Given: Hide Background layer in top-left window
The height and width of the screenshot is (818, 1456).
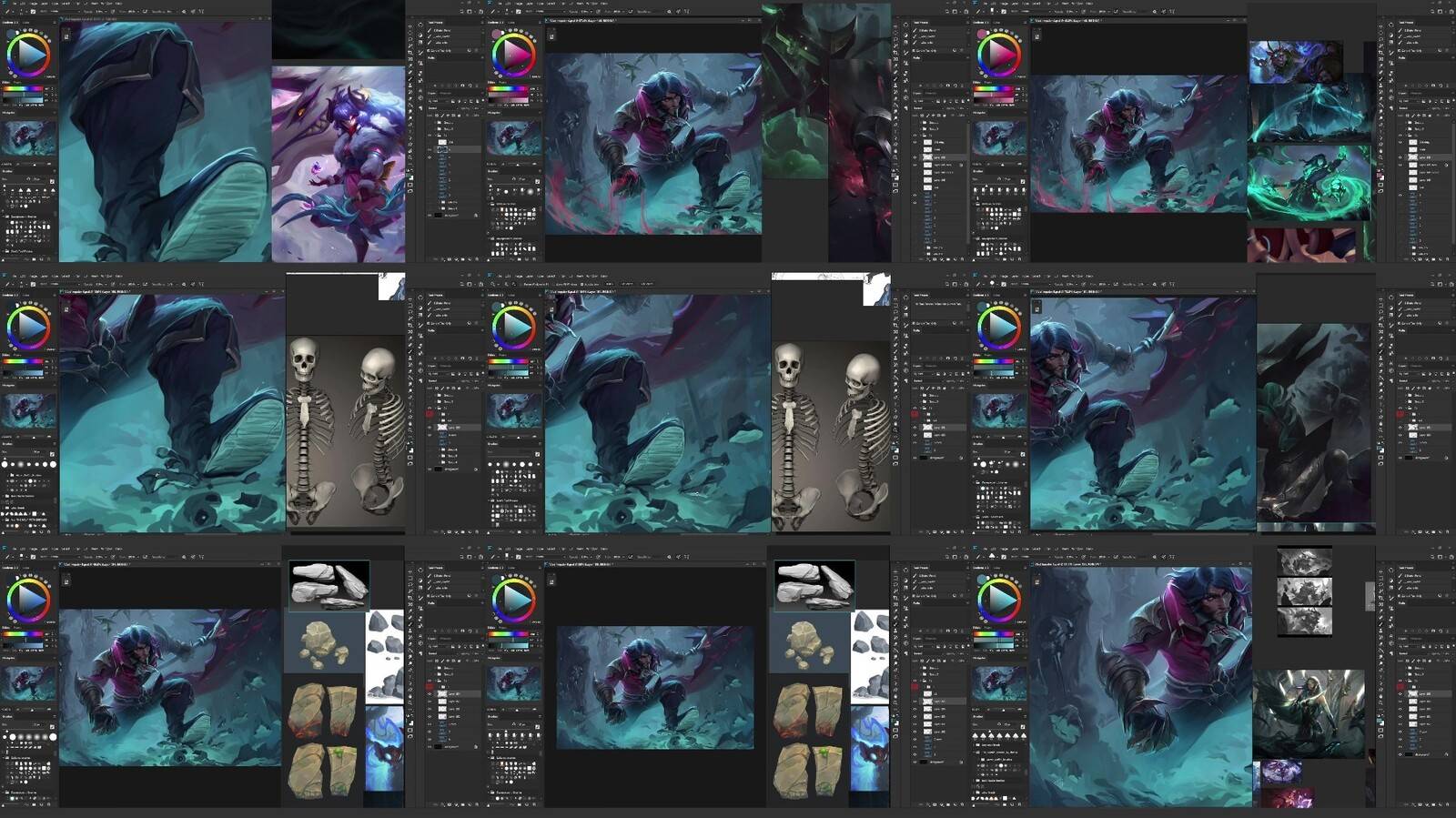Looking at the screenshot, I should point(430,215).
